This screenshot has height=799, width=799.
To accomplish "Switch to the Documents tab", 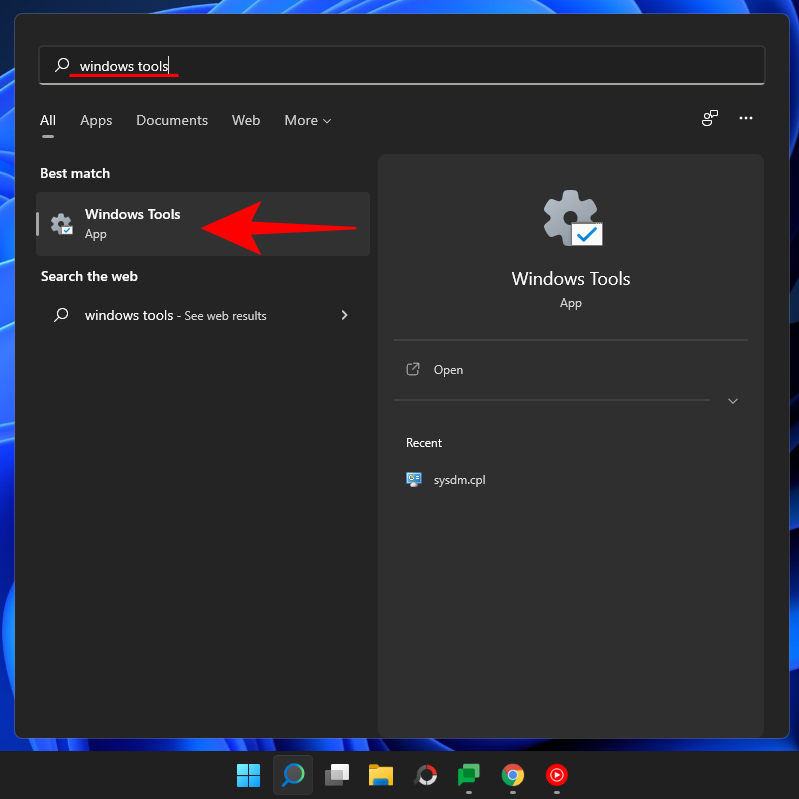I will pyautogui.click(x=172, y=120).
